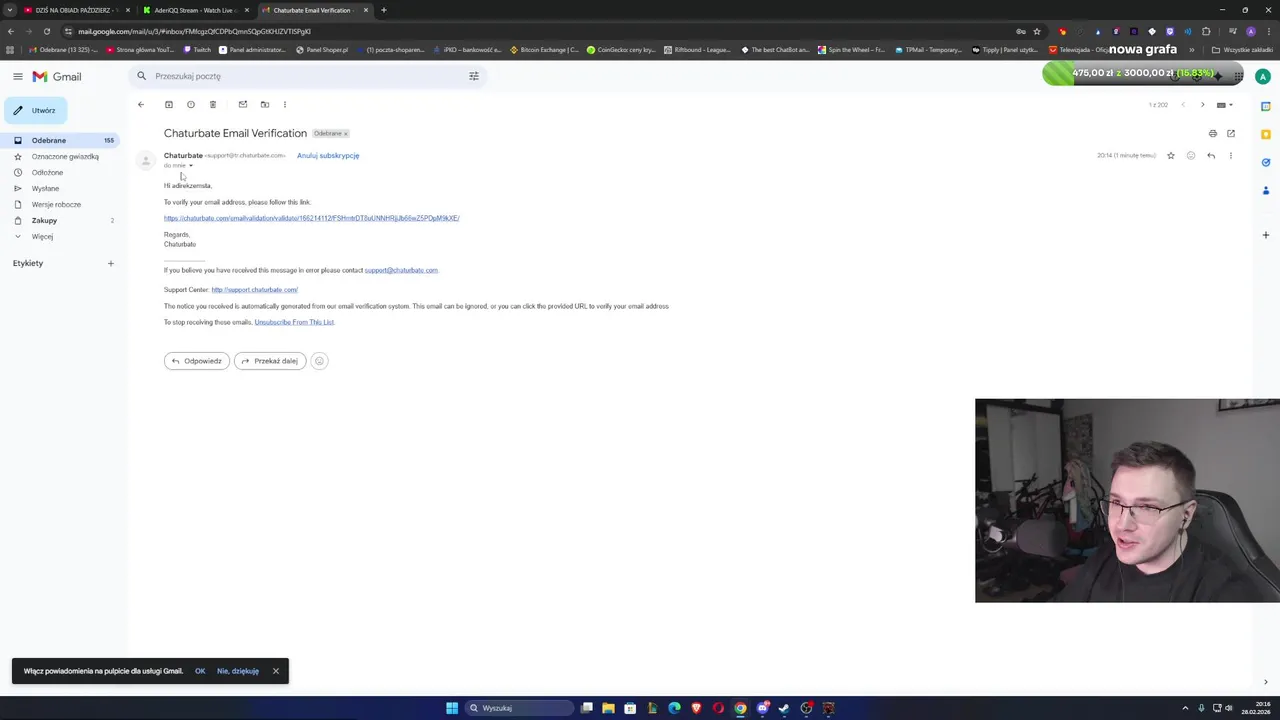
Task: Mark the email as unread
Action: coord(243,104)
